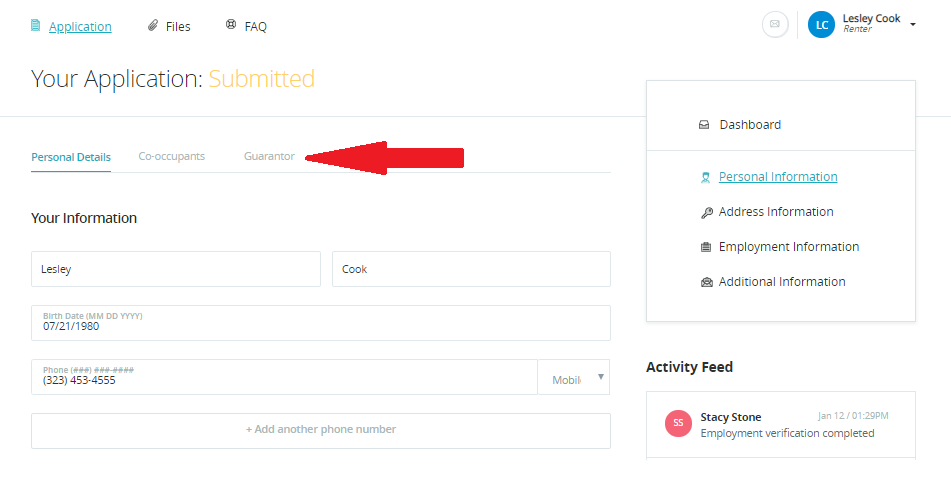Click Stacy Stone's SS avatar
Image resolution: width=951 pixels, height=482 pixels.
coord(678,423)
